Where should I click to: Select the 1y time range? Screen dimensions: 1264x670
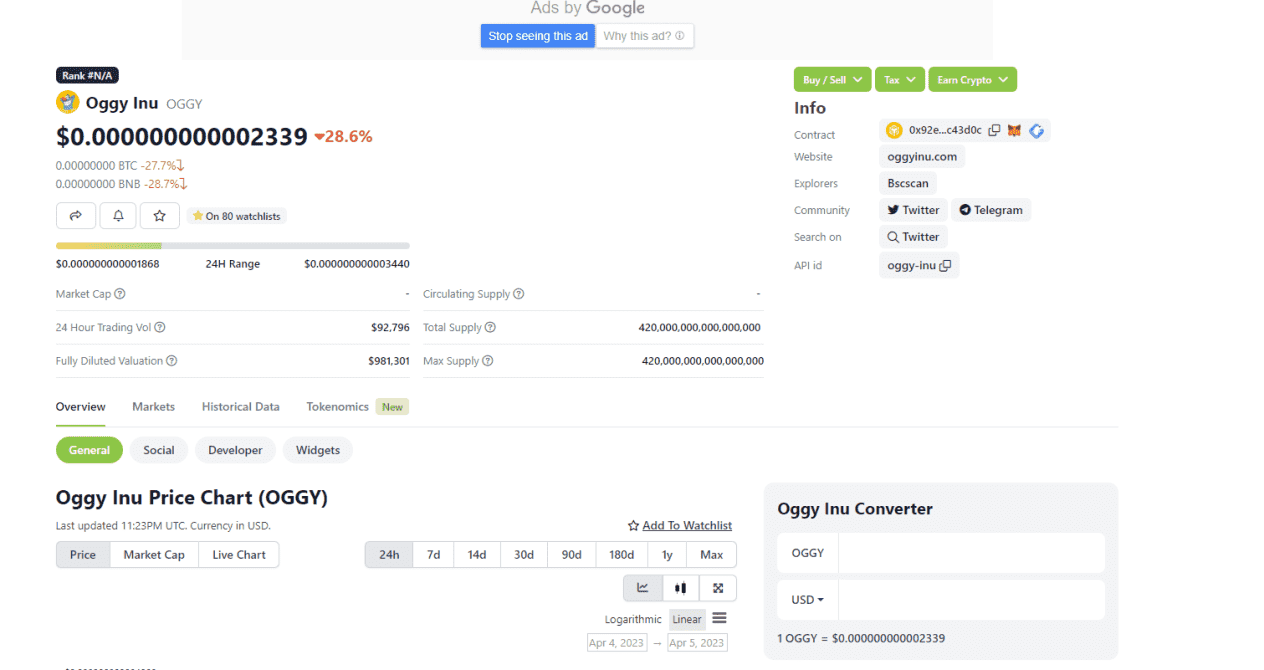pyautogui.click(x=667, y=555)
